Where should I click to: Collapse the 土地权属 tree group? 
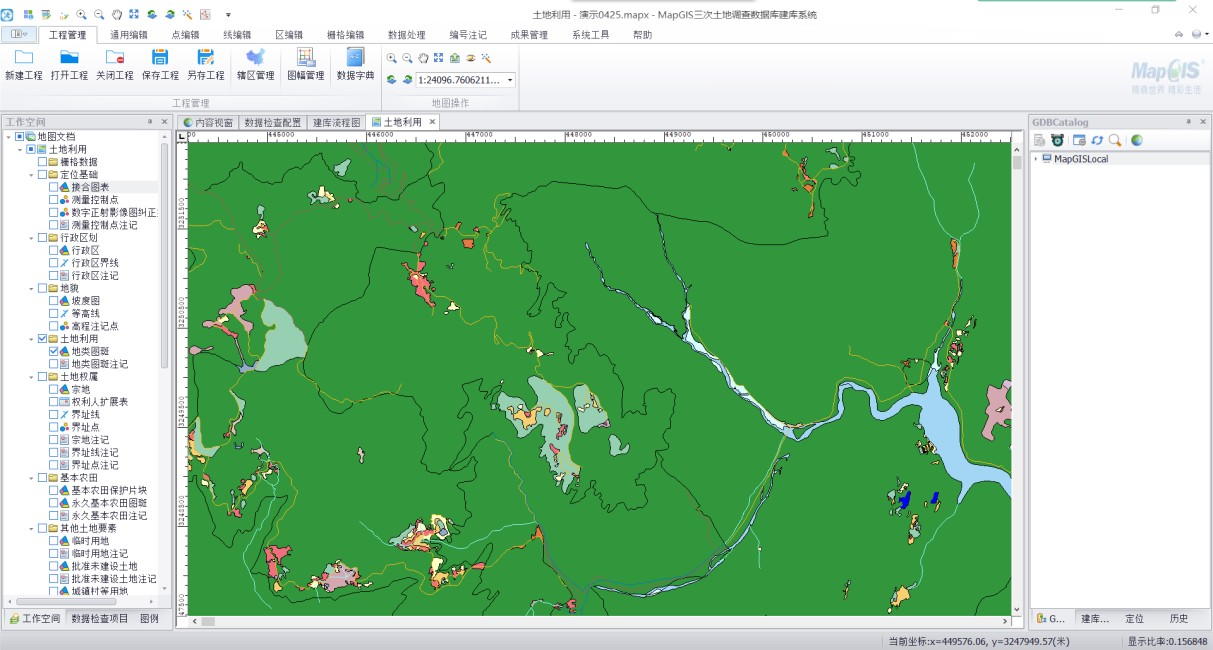tap(32, 376)
